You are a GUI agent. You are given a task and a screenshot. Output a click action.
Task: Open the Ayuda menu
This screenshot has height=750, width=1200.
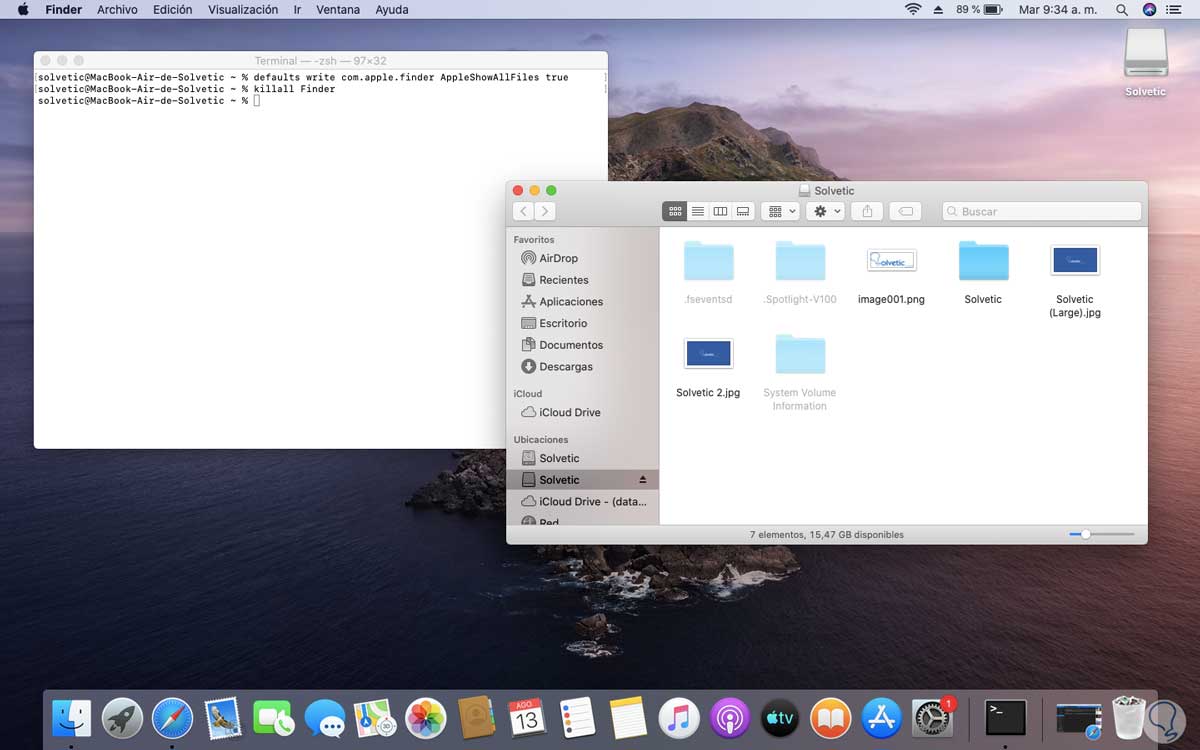click(x=391, y=9)
